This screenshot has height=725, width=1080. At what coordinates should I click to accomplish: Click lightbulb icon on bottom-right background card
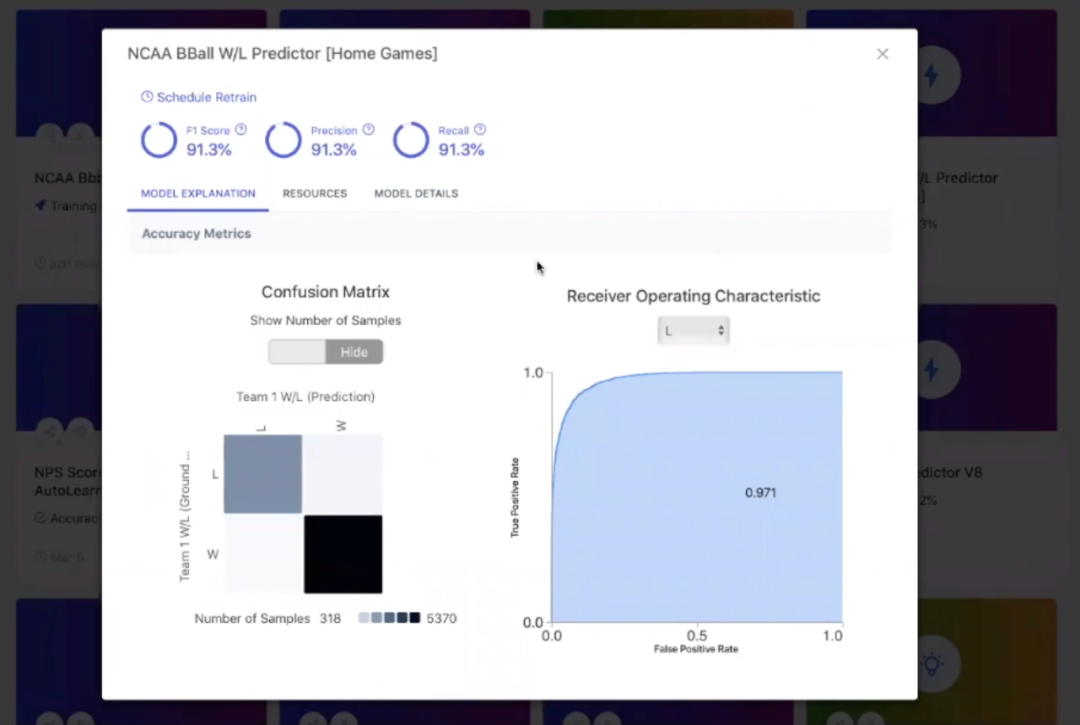(933, 664)
